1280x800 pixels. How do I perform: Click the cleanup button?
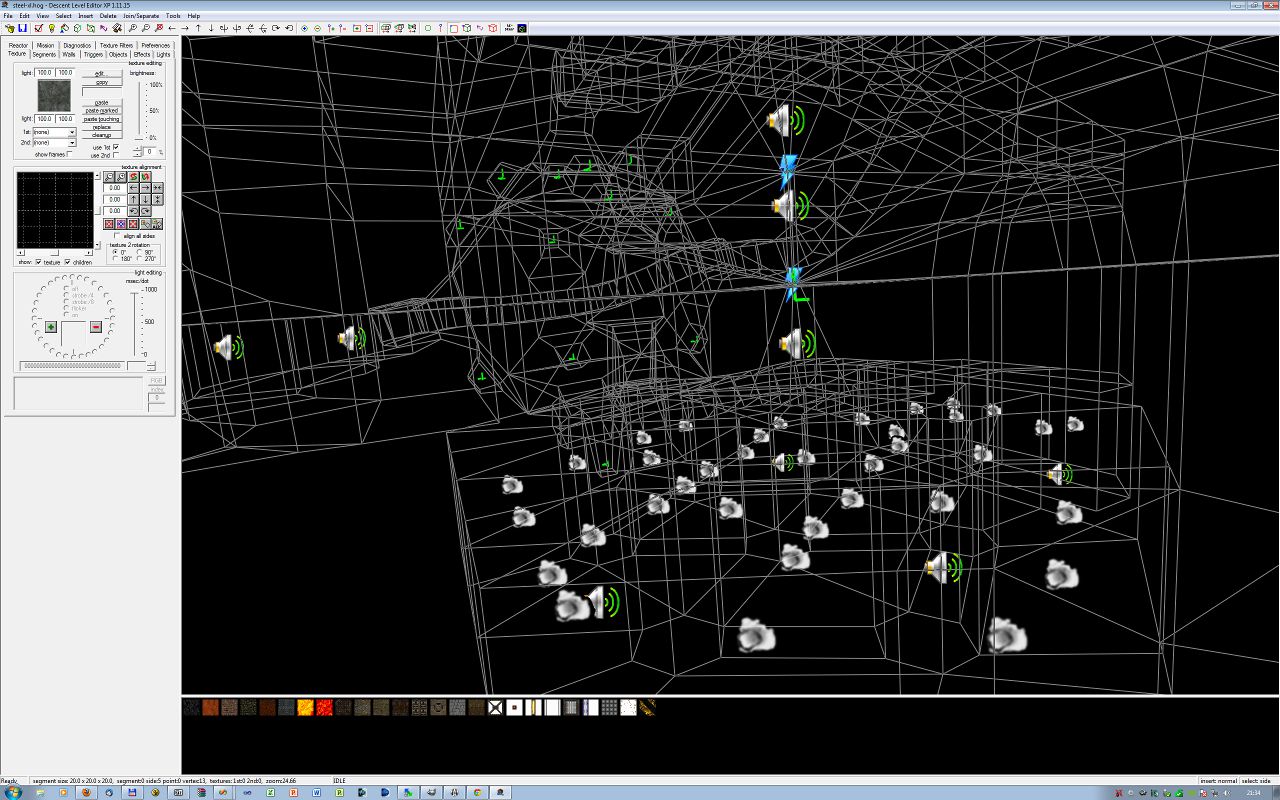pos(102,135)
